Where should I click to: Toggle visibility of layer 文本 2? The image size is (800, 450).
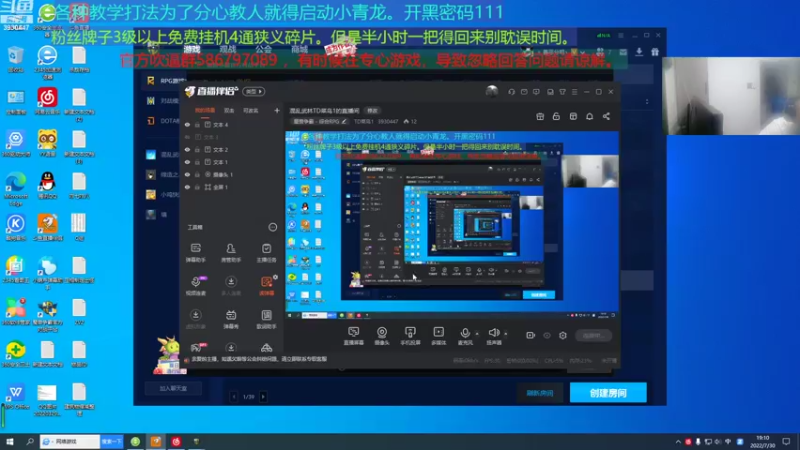187,149
